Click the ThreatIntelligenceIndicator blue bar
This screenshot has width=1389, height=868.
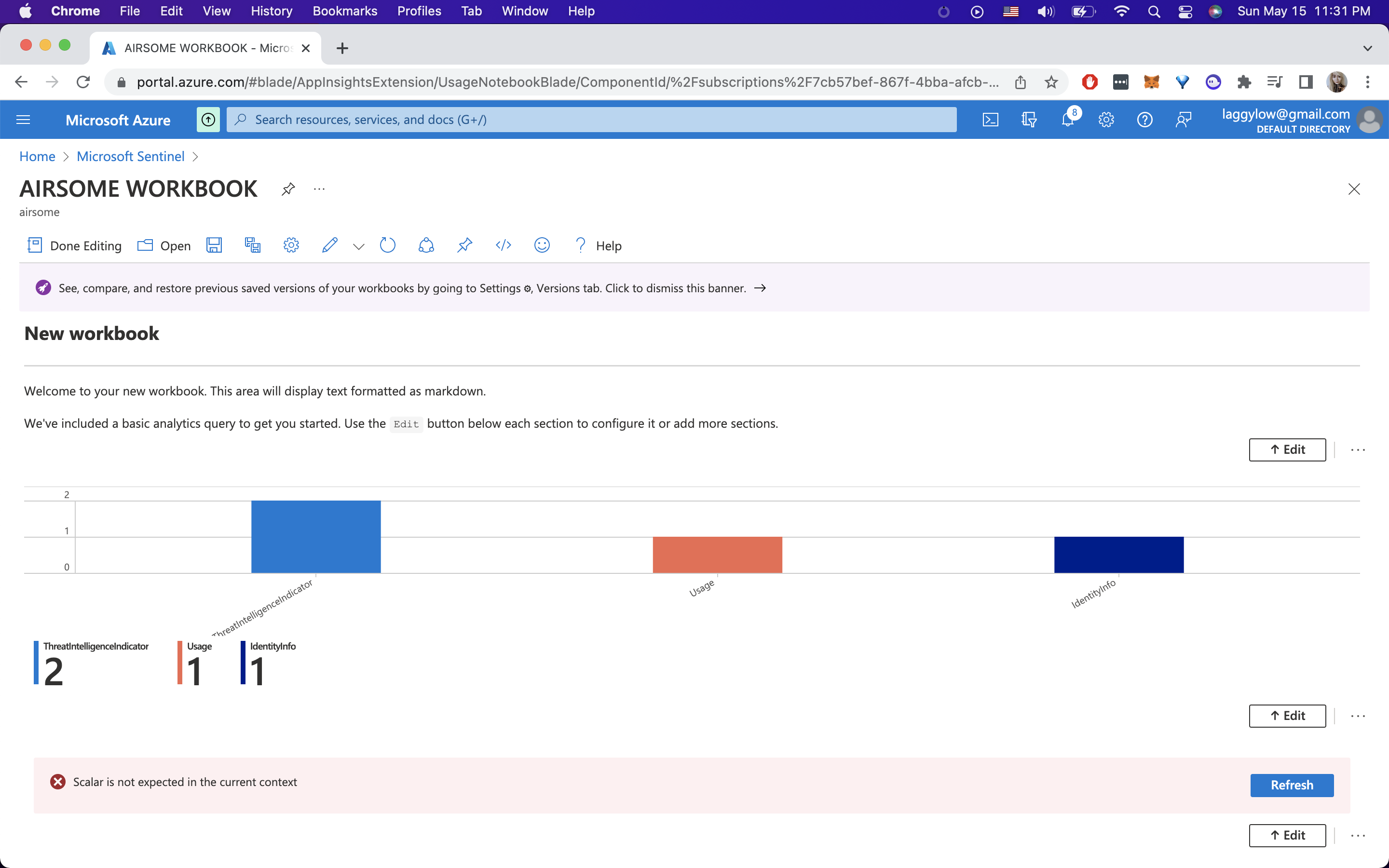[x=316, y=536]
